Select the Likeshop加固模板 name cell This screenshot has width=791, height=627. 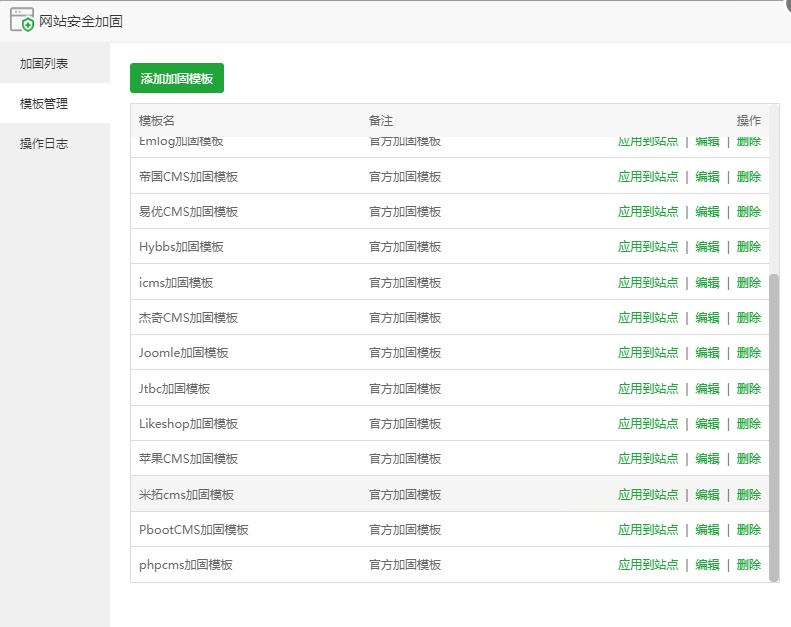point(188,424)
